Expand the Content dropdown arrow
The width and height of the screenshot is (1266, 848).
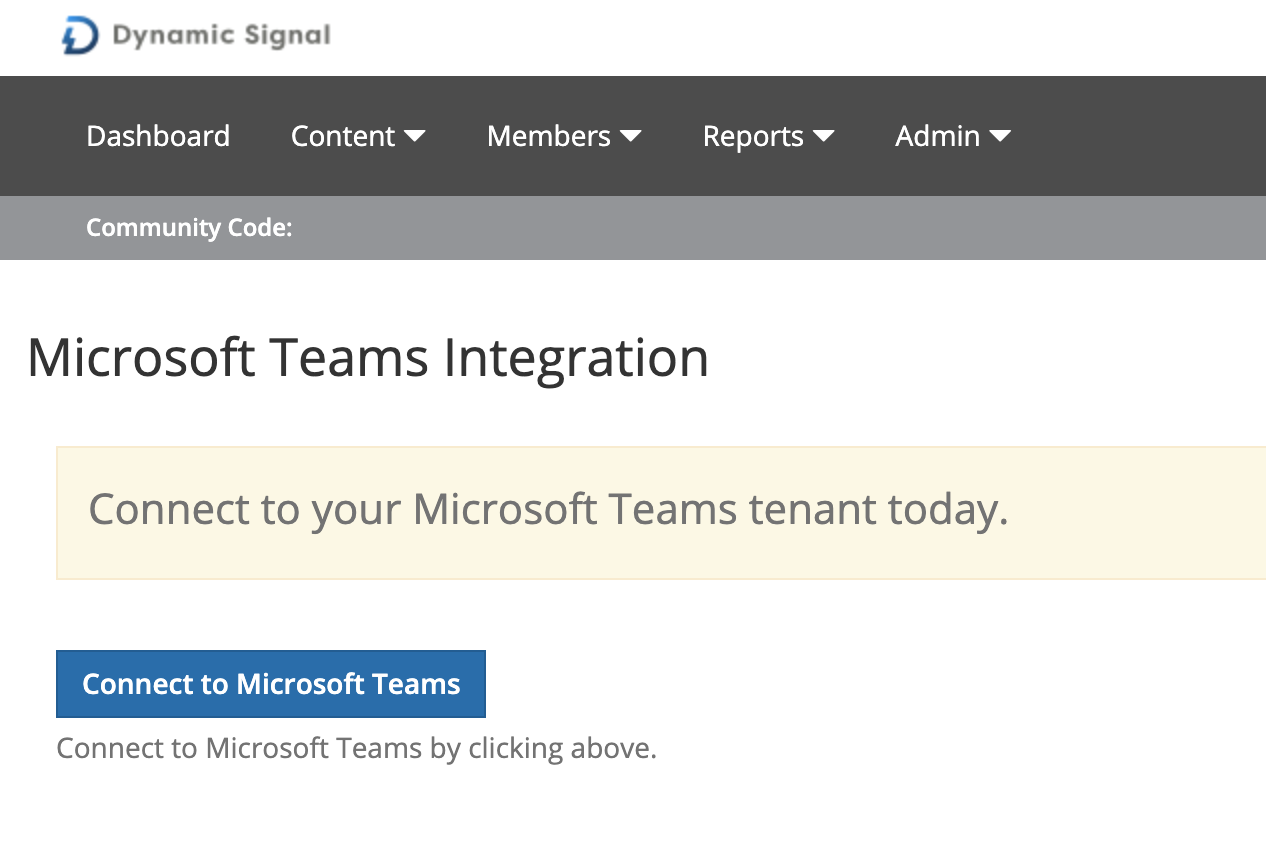[x=415, y=136]
